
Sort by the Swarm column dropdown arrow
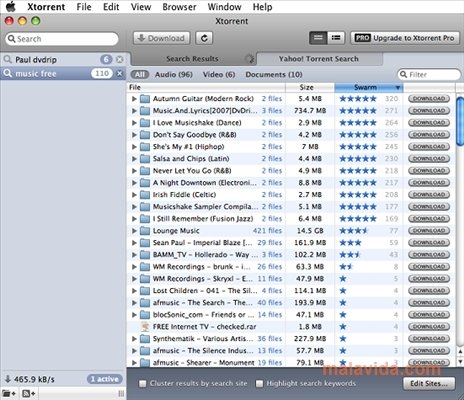[x=398, y=88]
